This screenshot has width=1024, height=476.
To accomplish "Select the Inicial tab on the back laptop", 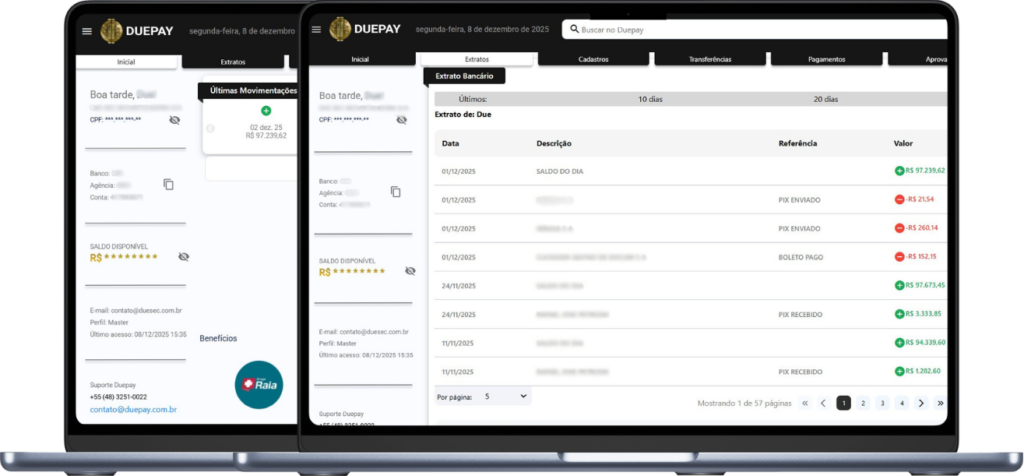I will 126,62.
